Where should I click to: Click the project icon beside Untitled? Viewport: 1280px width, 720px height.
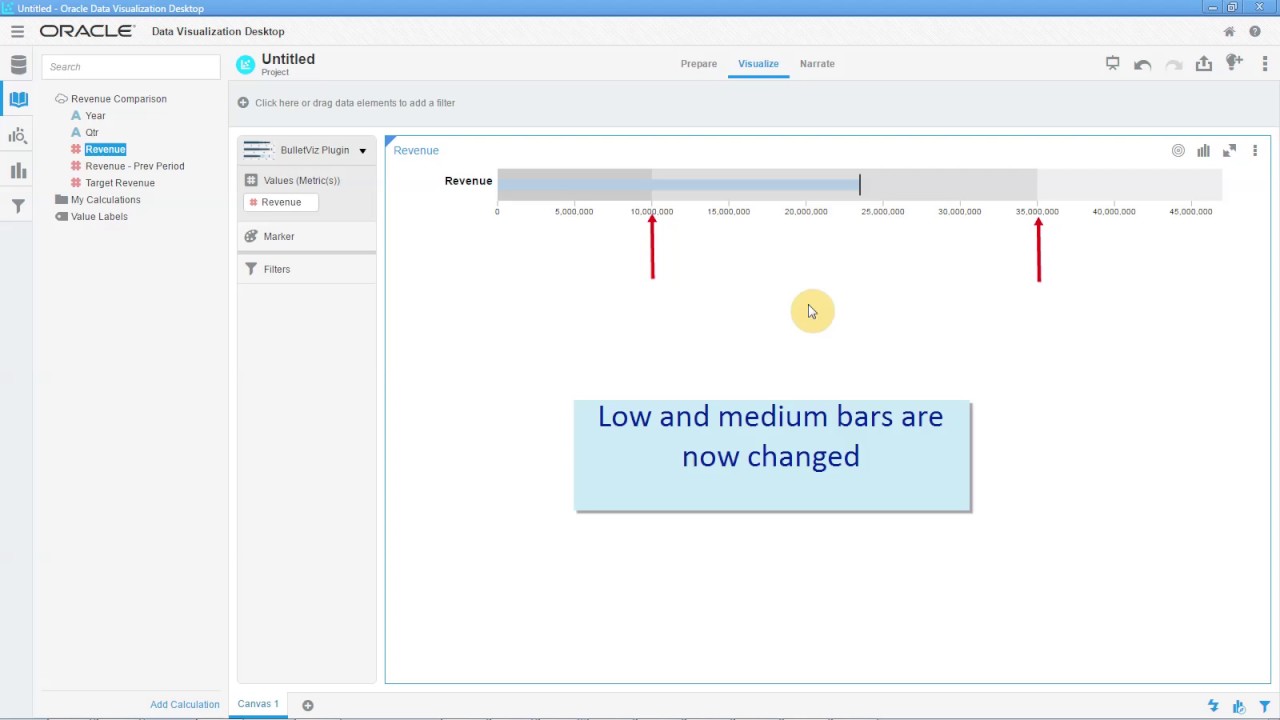coord(245,65)
